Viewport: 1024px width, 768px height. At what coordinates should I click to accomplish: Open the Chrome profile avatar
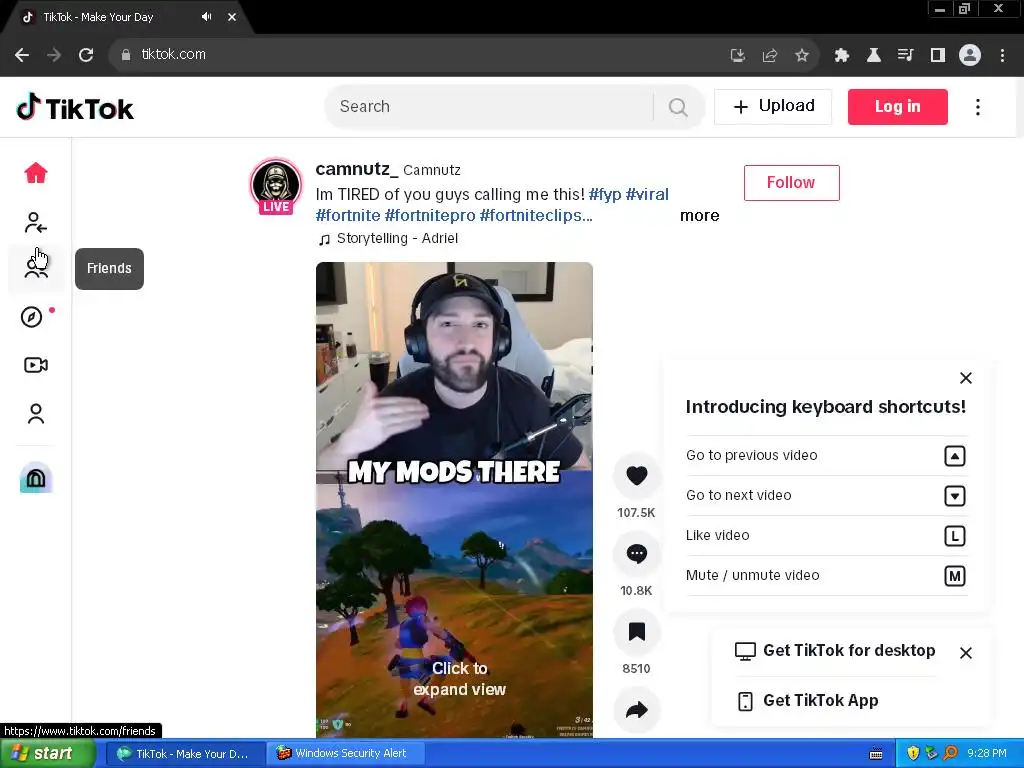[970, 55]
